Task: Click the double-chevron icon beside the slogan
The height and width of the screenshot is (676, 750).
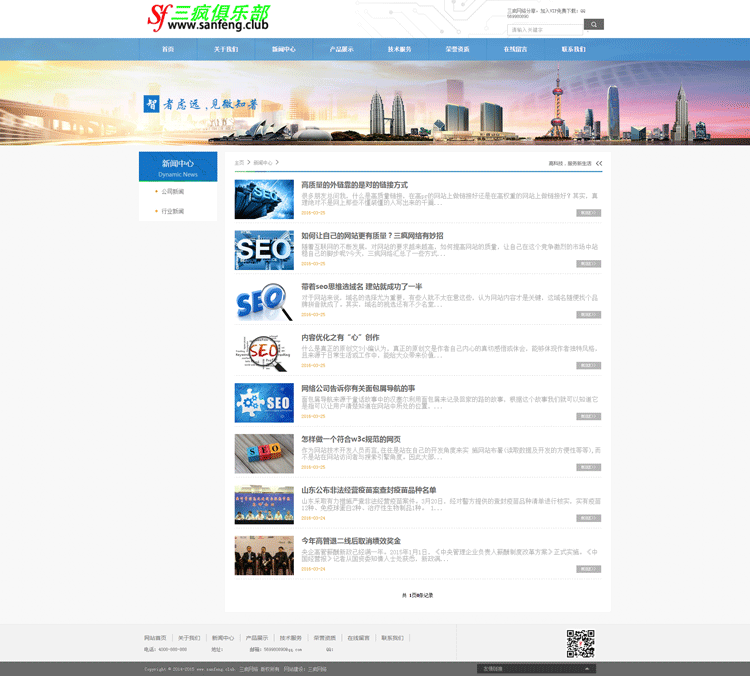Action: (x=599, y=164)
